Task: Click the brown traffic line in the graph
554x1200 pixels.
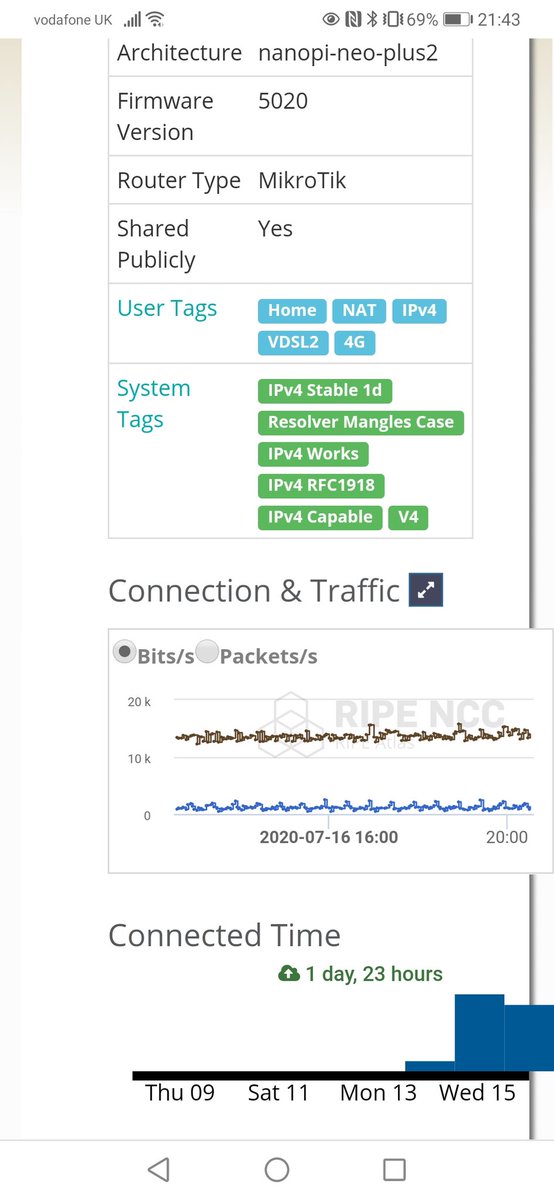Action: pos(352,736)
